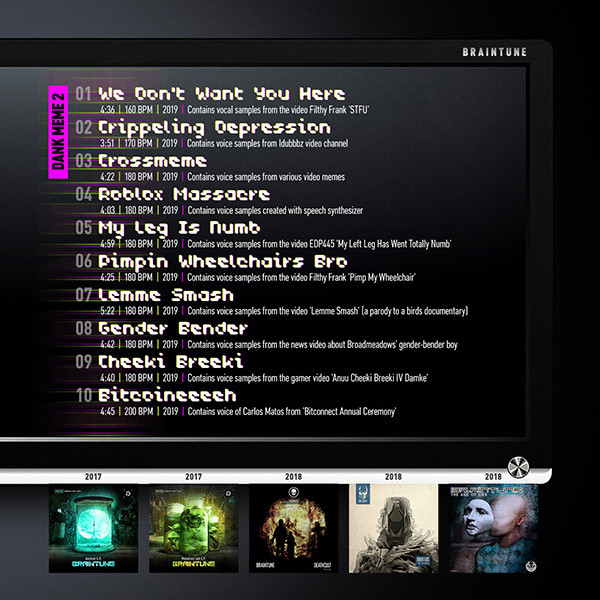The image size is (600, 600).
Task: Click the round disc icon at bottom right
Action: (518, 466)
